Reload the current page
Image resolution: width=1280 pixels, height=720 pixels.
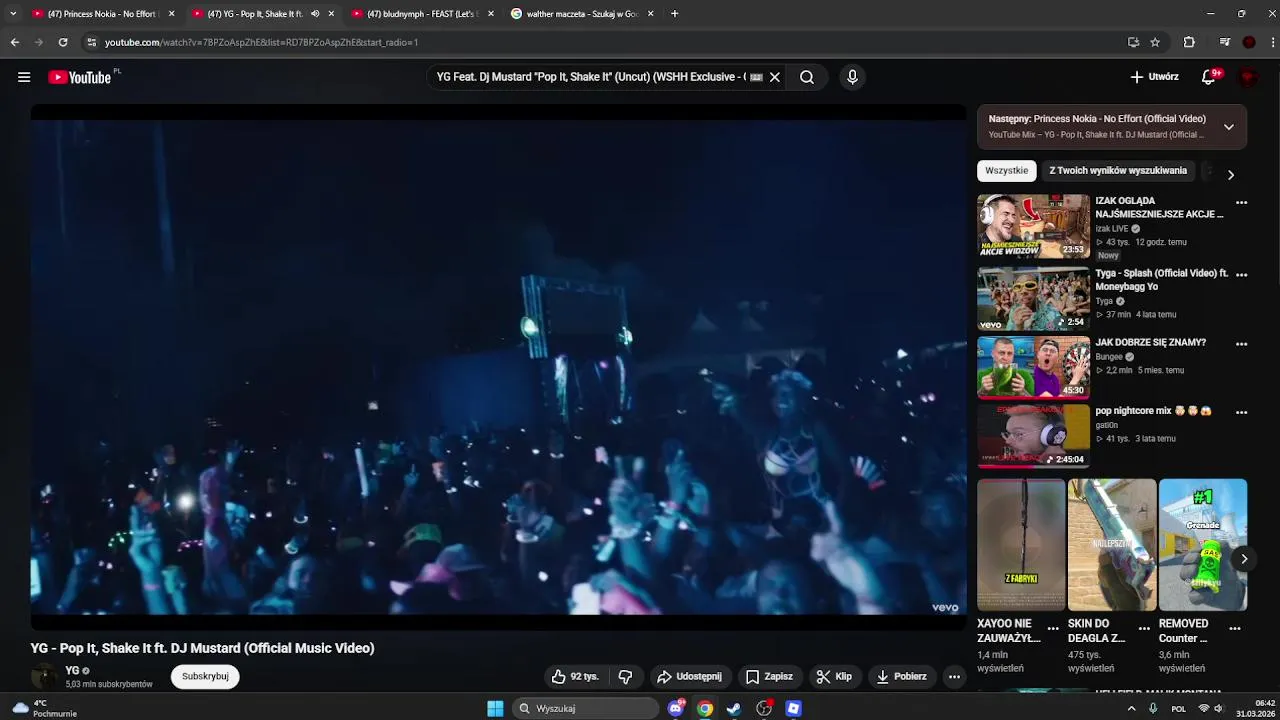coord(63,42)
